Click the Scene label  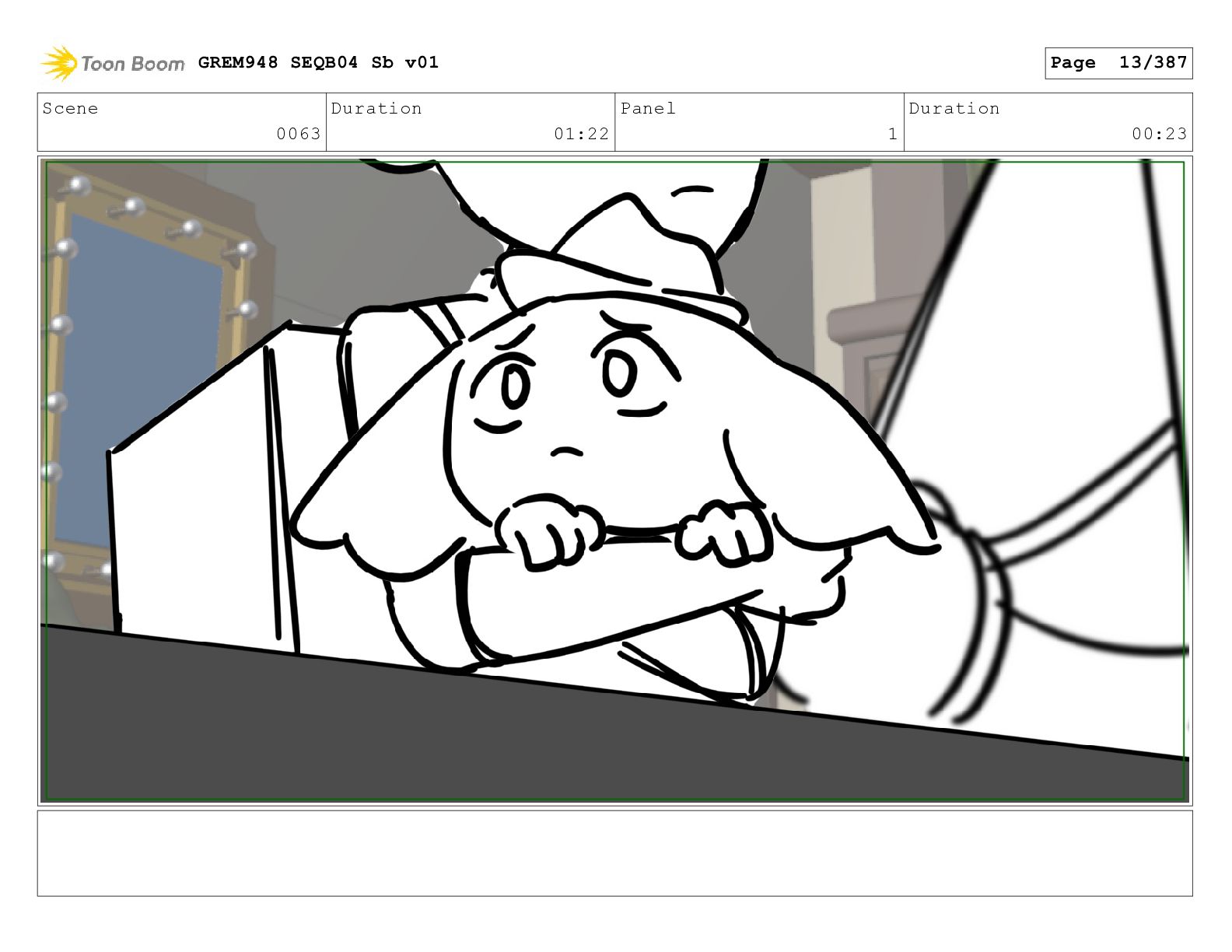tap(71, 108)
